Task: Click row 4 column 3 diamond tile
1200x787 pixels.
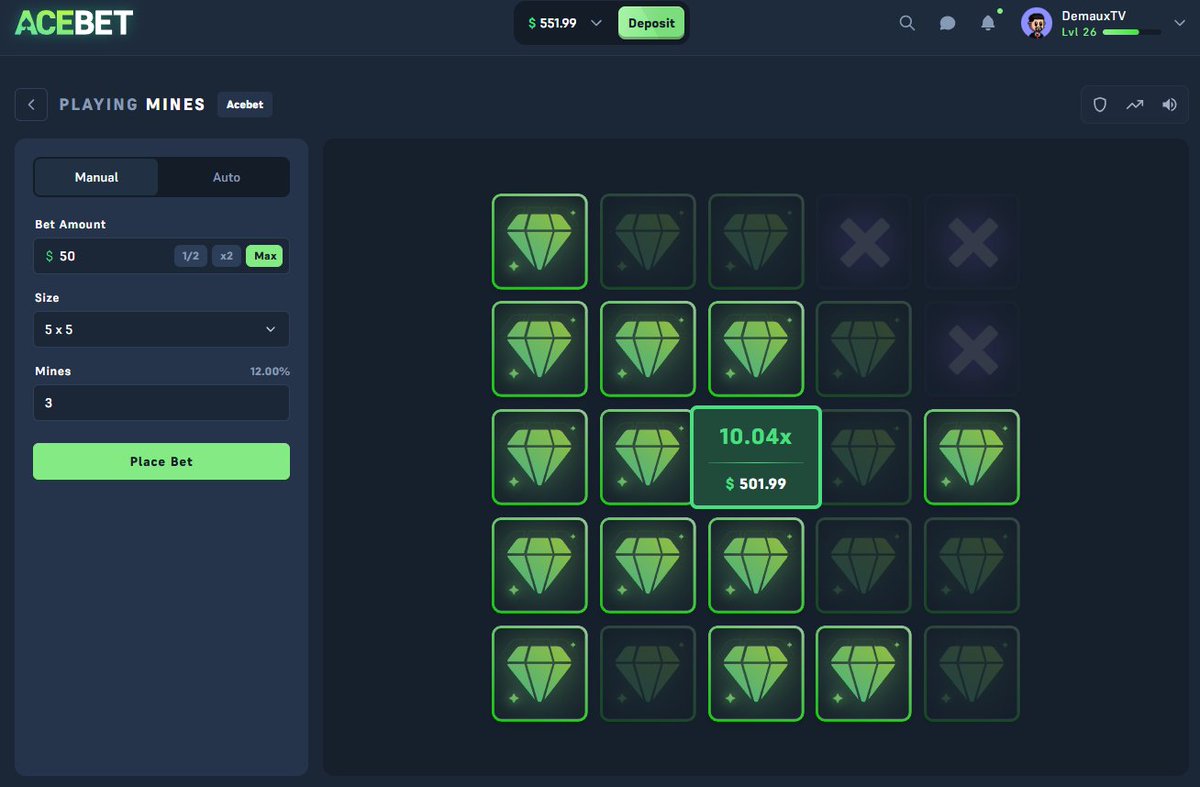Action: (x=756, y=565)
